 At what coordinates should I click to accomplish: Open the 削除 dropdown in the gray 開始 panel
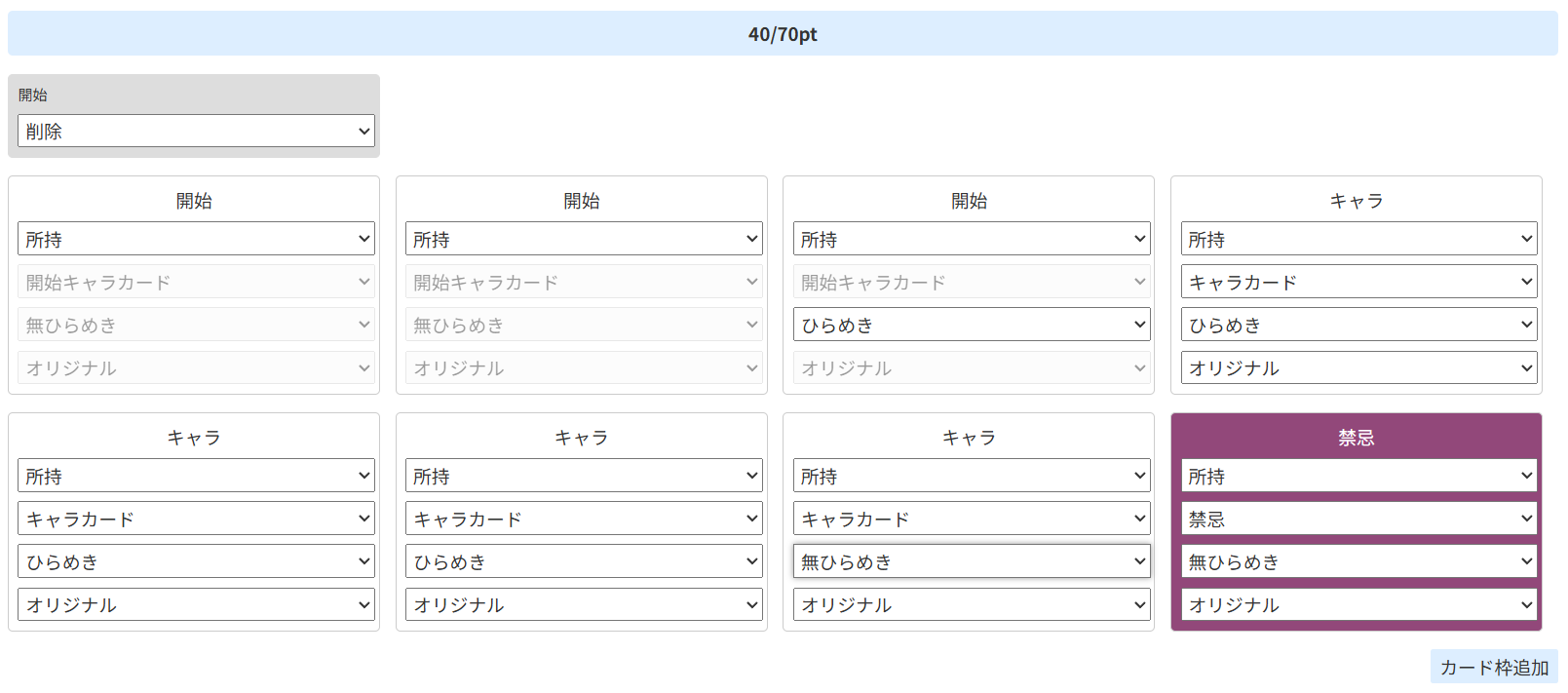(x=196, y=132)
